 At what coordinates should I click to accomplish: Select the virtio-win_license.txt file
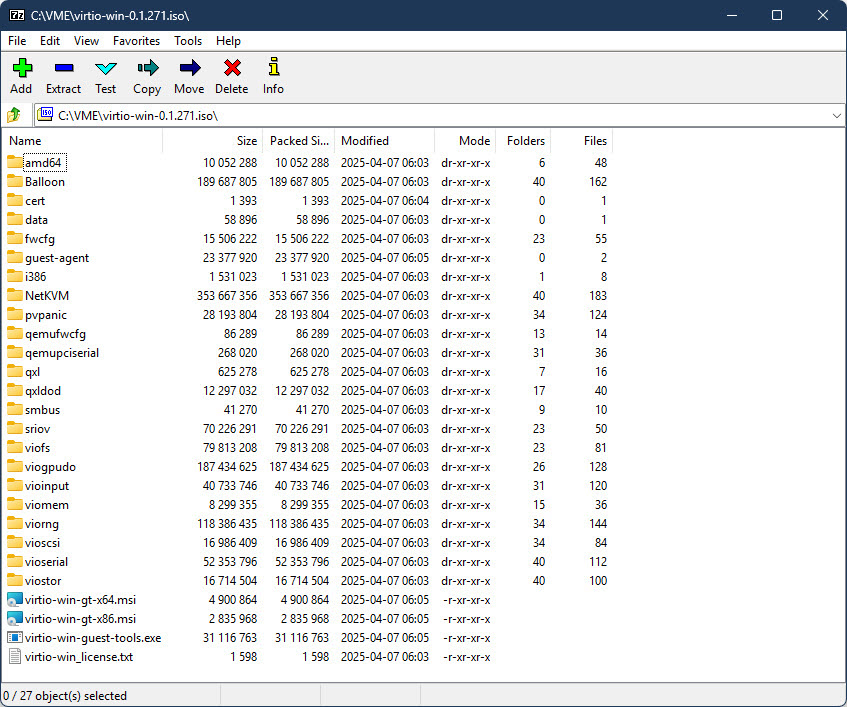tap(78, 657)
